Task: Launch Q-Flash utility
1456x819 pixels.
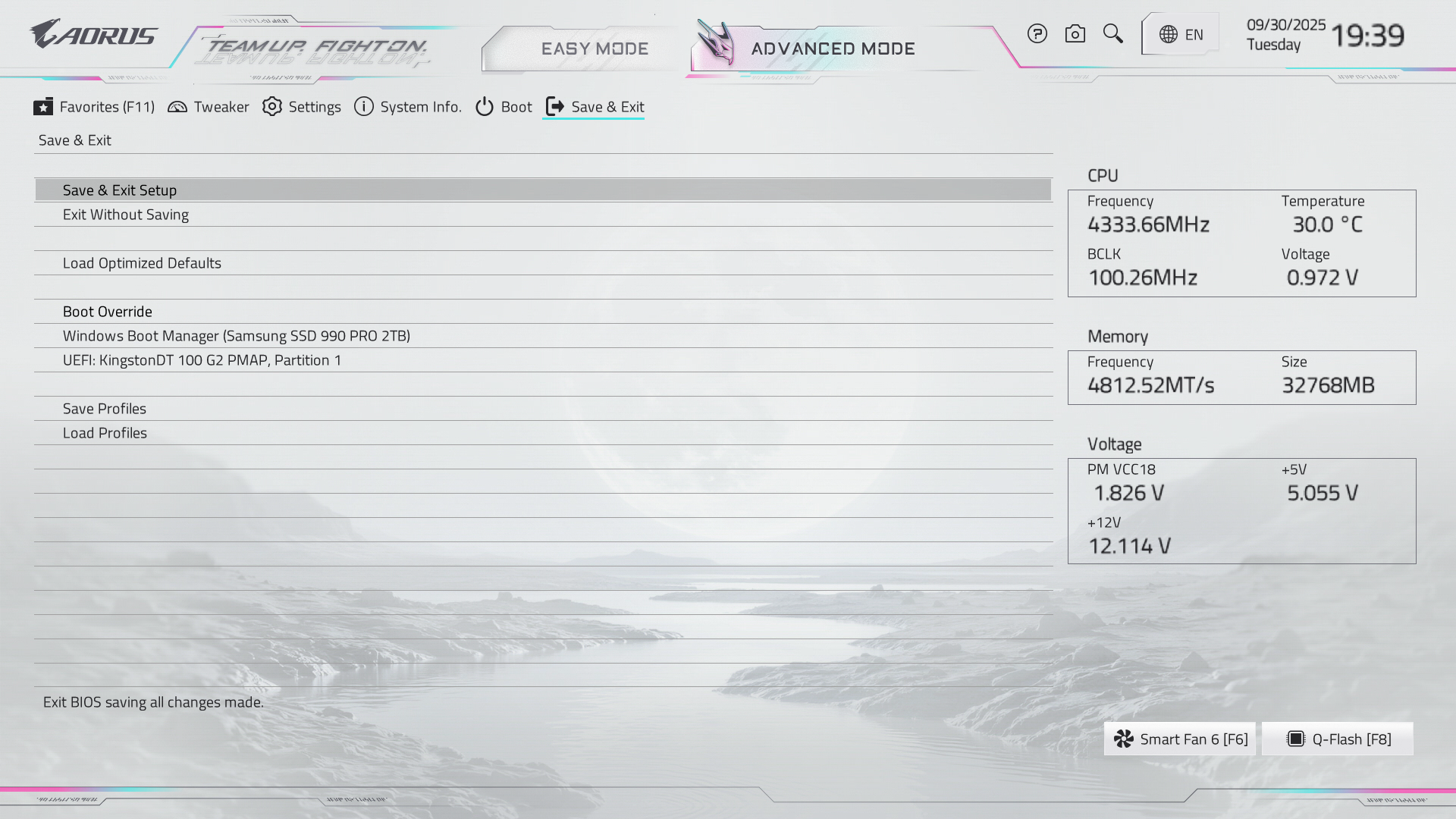Action: 1338,739
